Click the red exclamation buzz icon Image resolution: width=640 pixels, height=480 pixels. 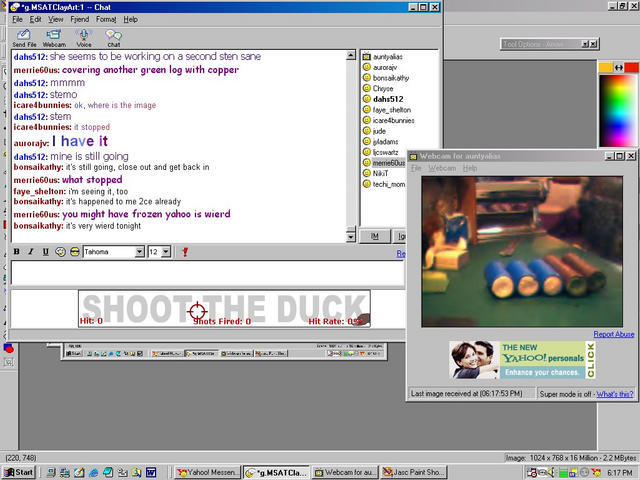[185, 252]
